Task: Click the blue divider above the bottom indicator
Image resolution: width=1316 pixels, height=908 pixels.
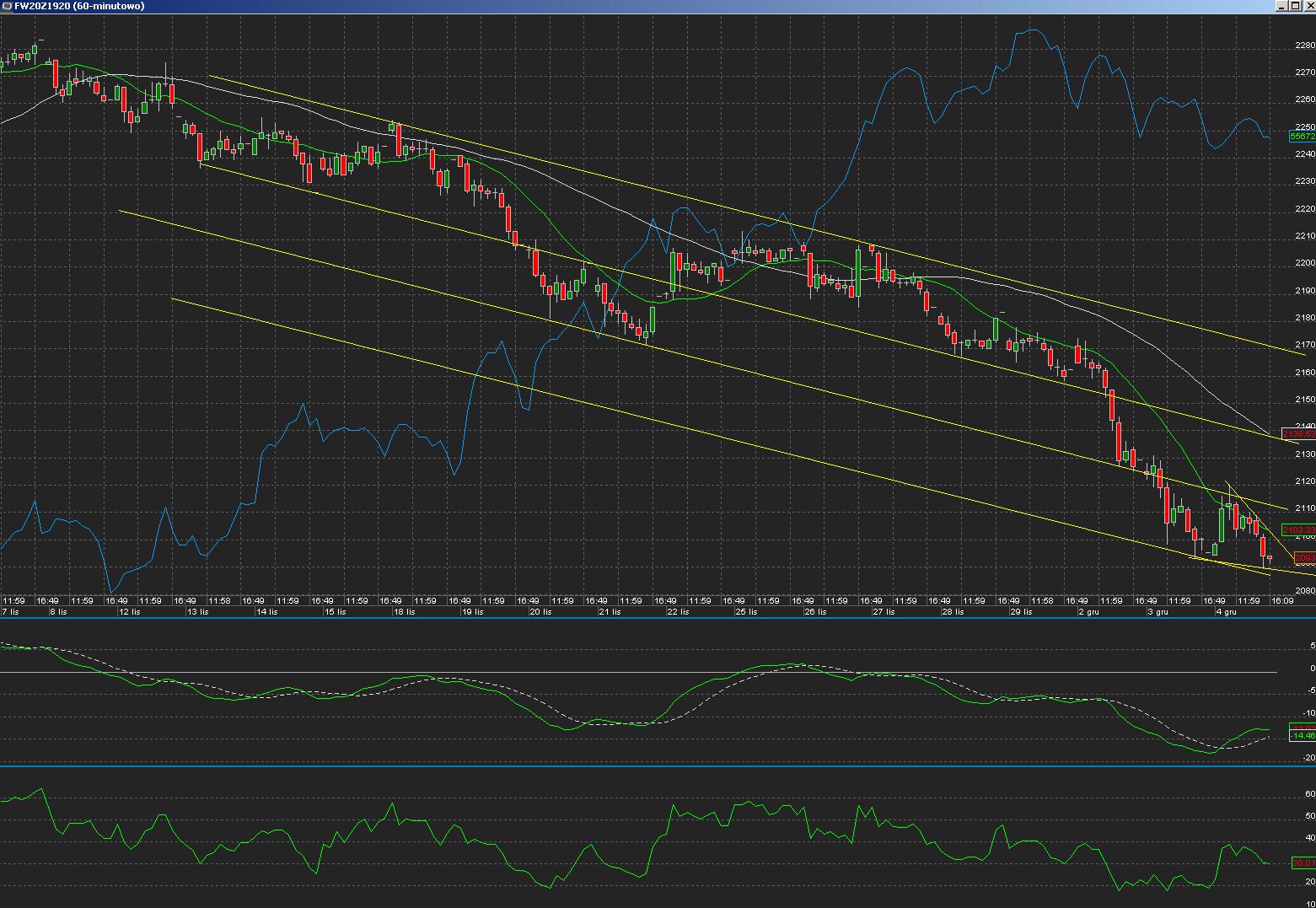Action: pyautogui.click(x=658, y=766)
